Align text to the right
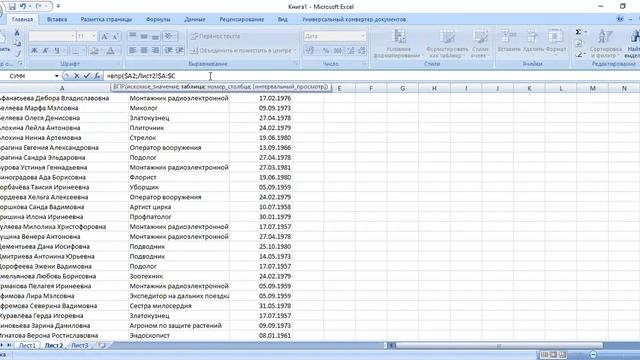Image resolution: width=640 pixels, height=360 pixels. click(x=156, y=51)
